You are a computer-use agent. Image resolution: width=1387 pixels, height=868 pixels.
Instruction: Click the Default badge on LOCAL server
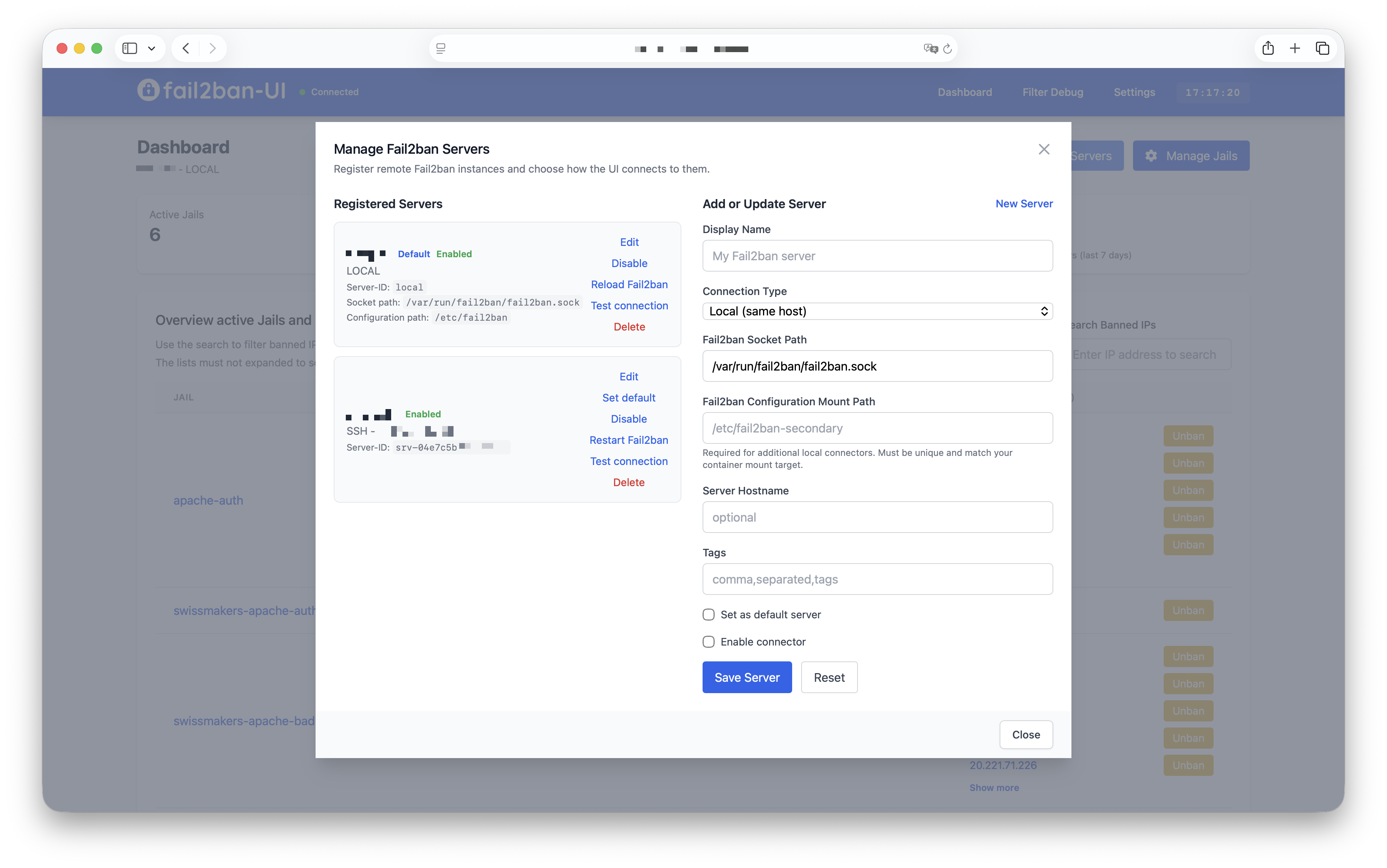413,254
